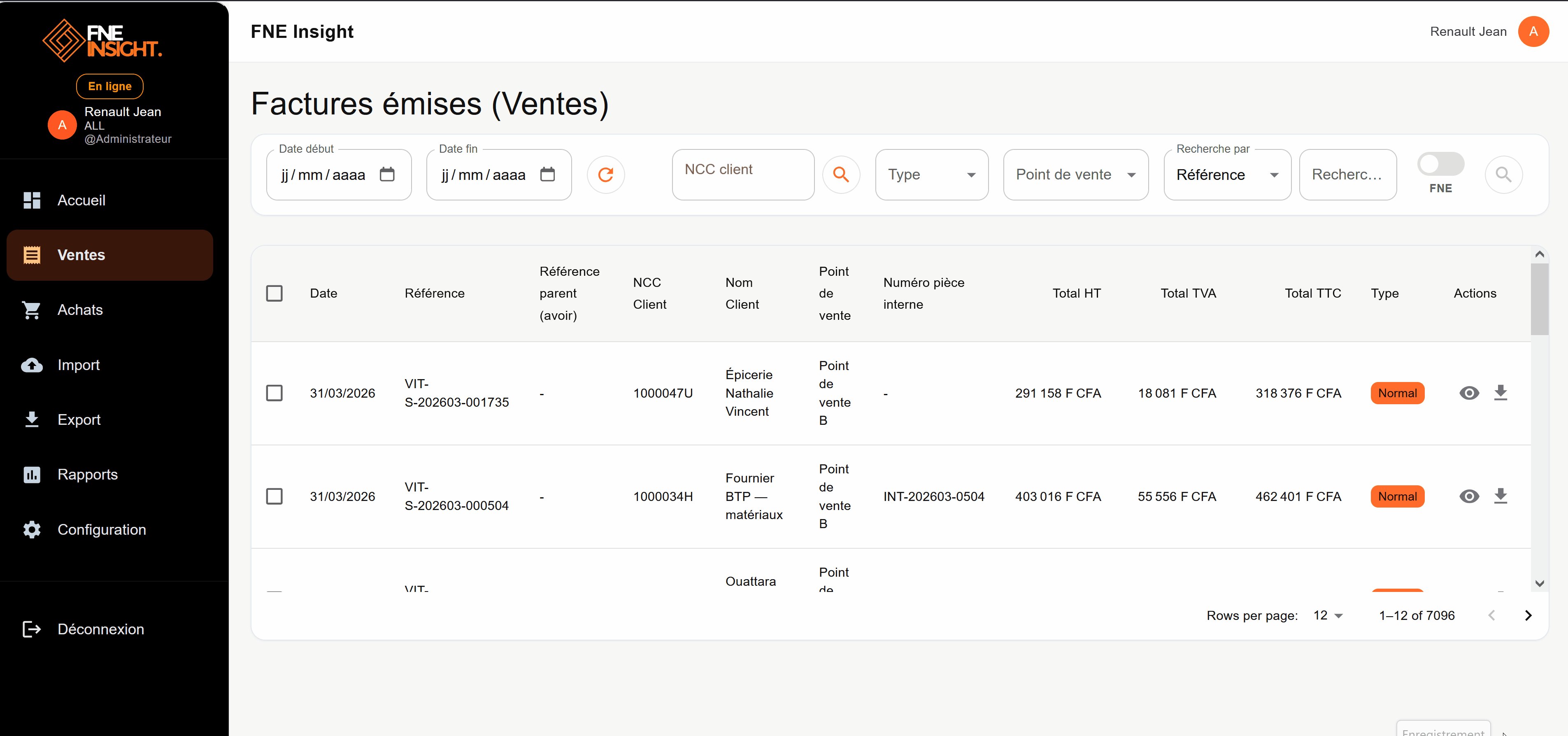Enable the FNE toggle switch

1440,164
